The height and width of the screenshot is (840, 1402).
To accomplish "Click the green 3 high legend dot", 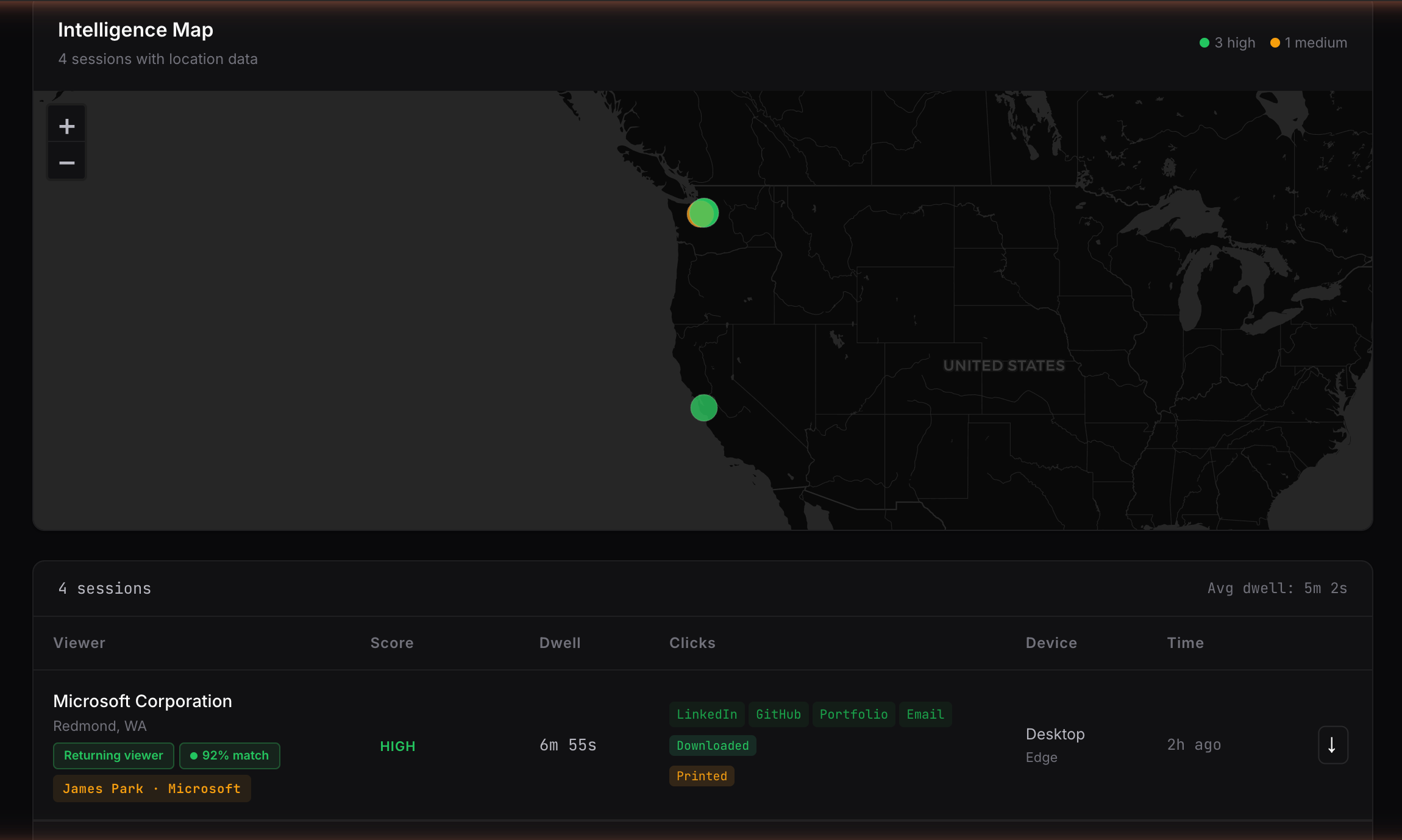I will coord(1204,43).
